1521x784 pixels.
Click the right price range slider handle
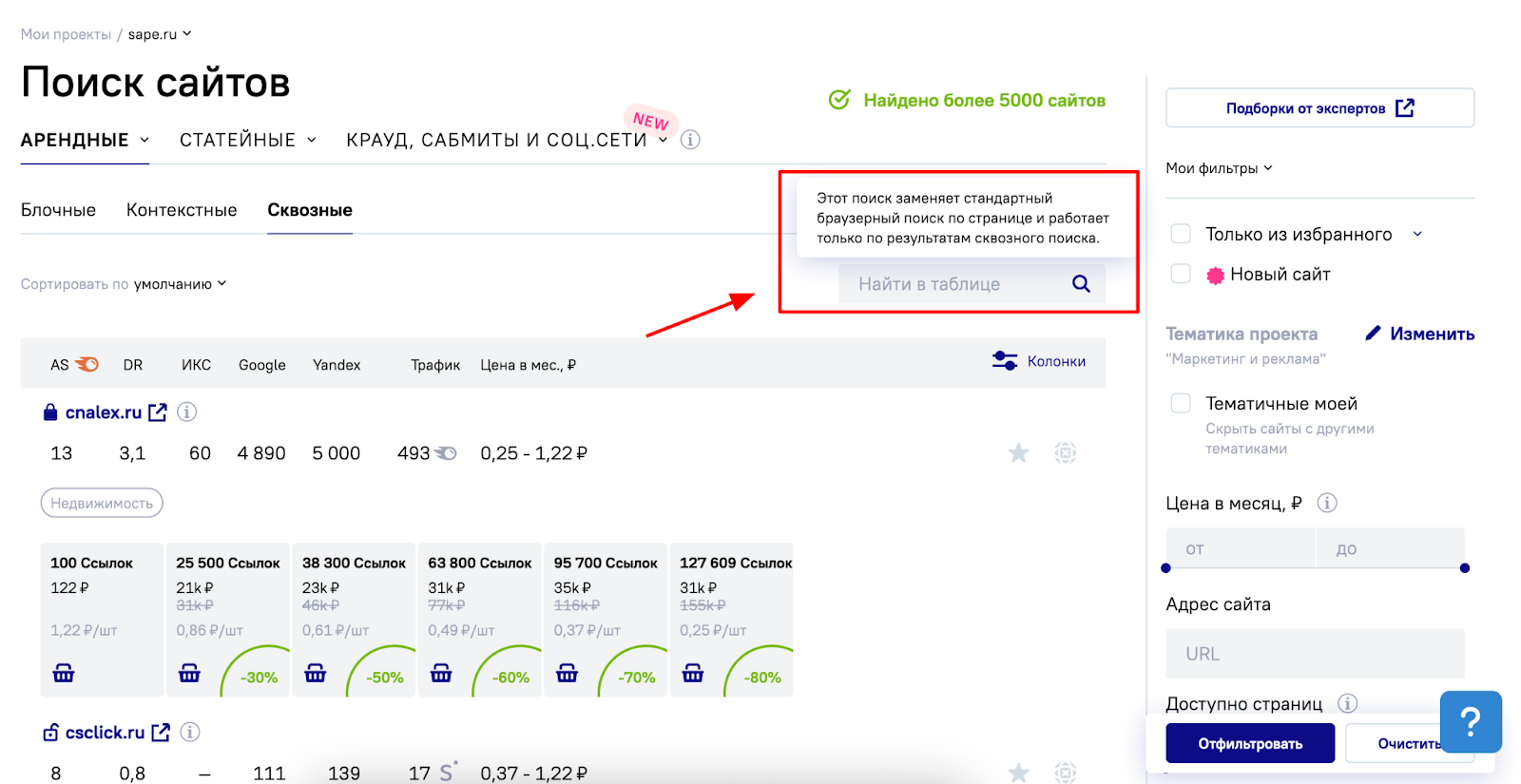pos(1464,568)
